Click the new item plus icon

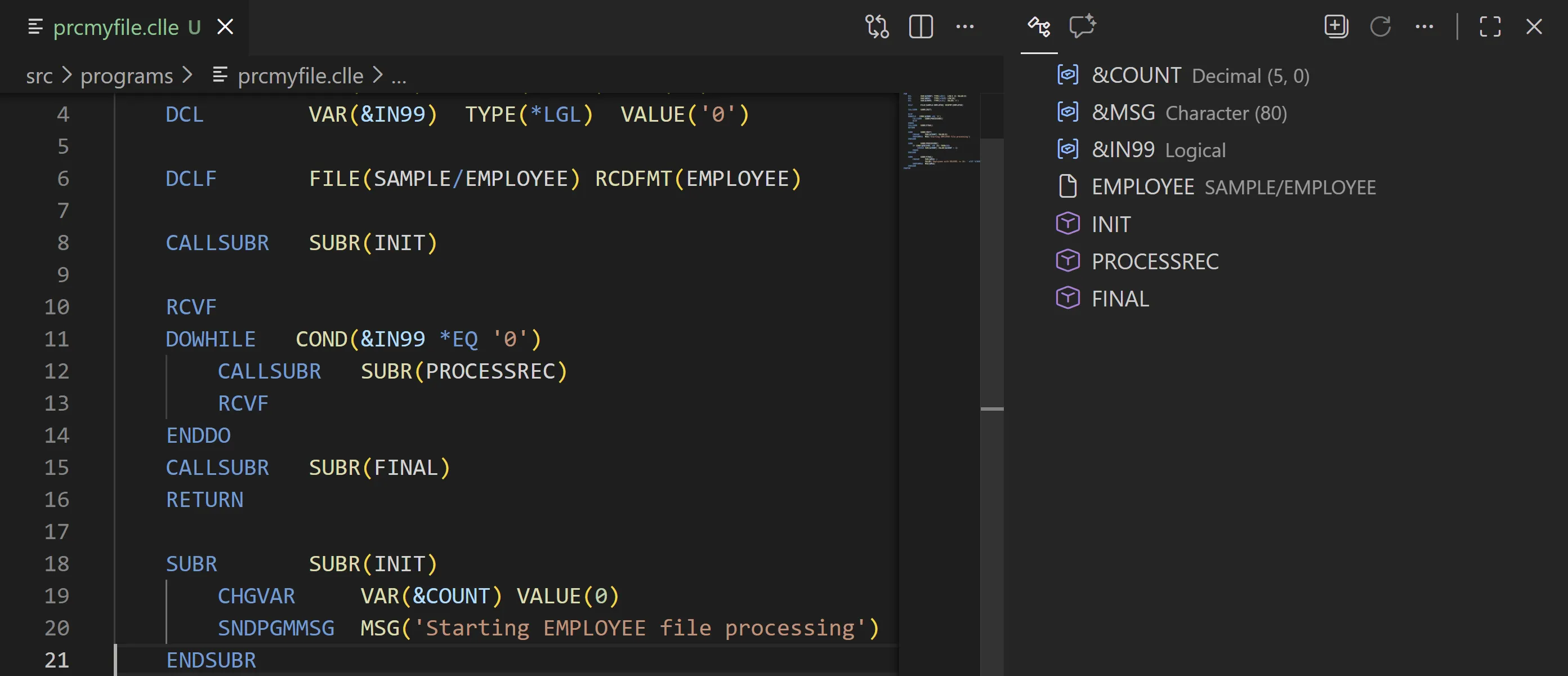click(x=1335, y=27)
